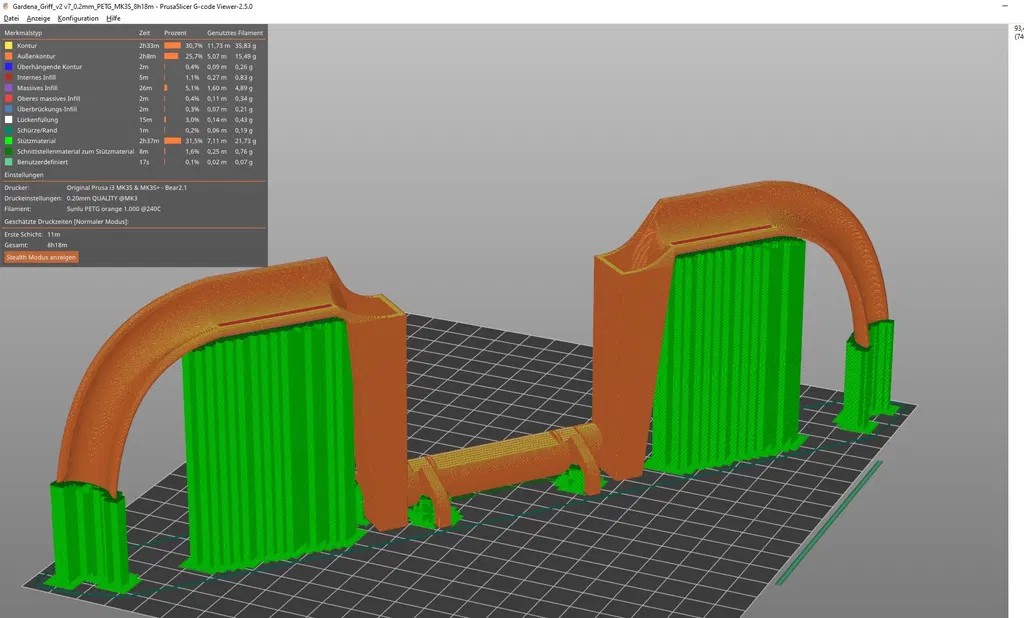
Task: Open the Konfiguration menu
Action: [x=78, y=18]
